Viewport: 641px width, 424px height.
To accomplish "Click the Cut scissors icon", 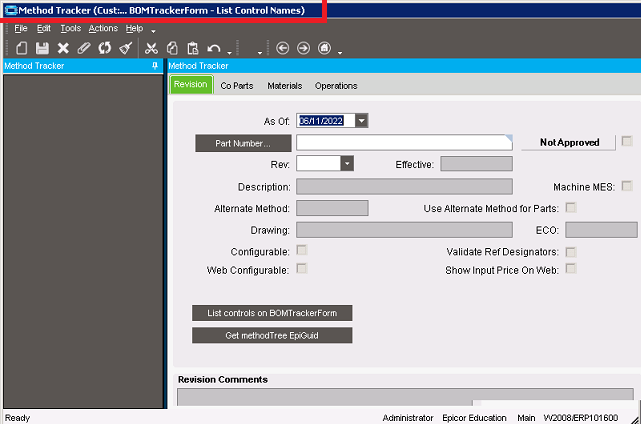I will coord(151,48).
